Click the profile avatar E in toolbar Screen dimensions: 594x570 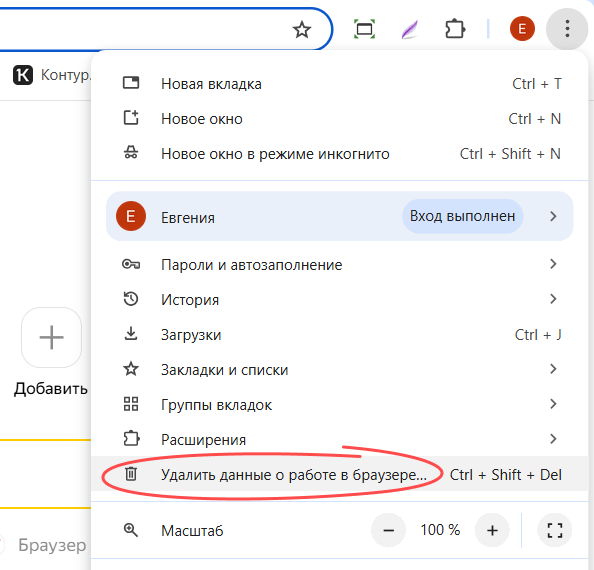click(522, 29)
